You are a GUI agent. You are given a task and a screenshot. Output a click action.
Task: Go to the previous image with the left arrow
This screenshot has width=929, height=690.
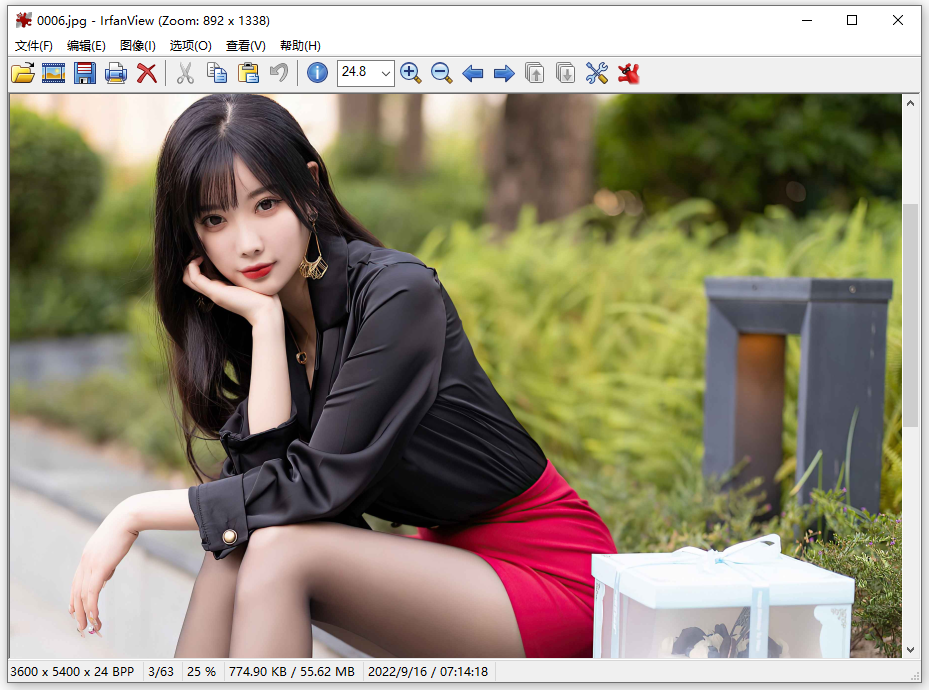point(472,72)
